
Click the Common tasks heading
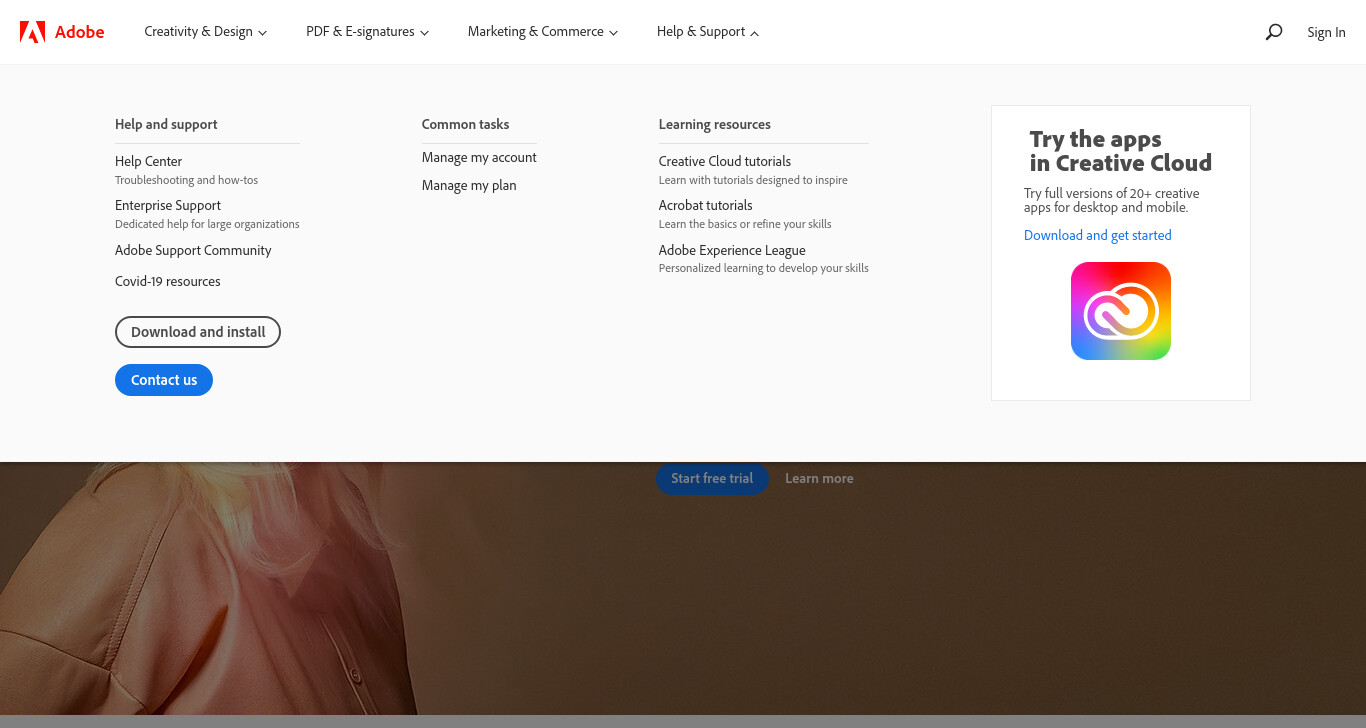tap(465, 124)
